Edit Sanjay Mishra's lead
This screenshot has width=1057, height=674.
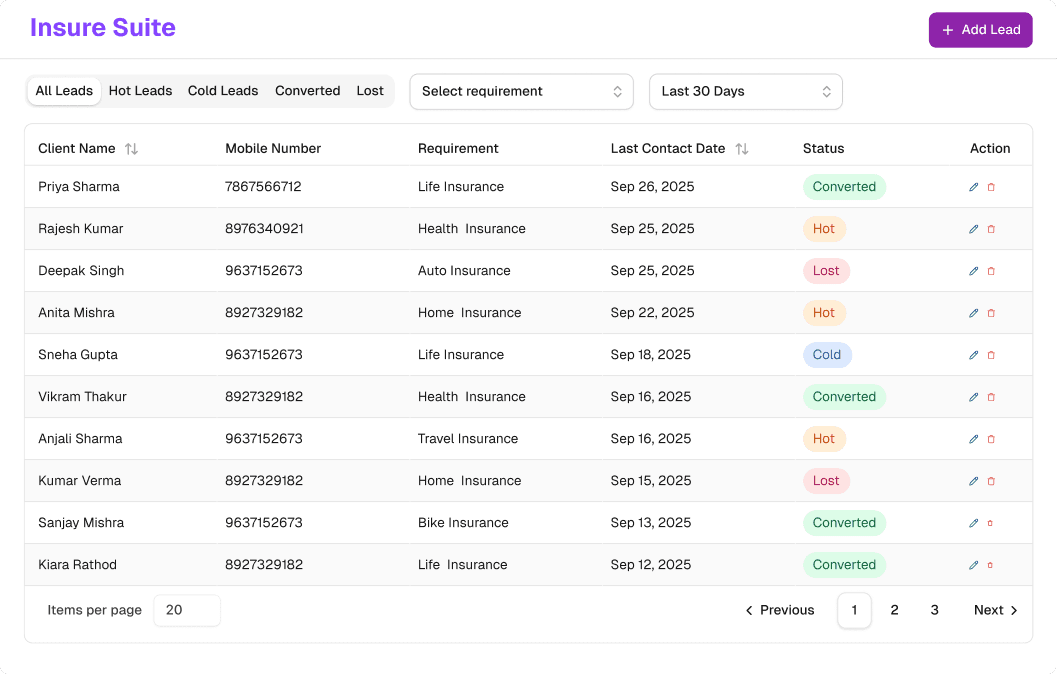click(973, 523)
